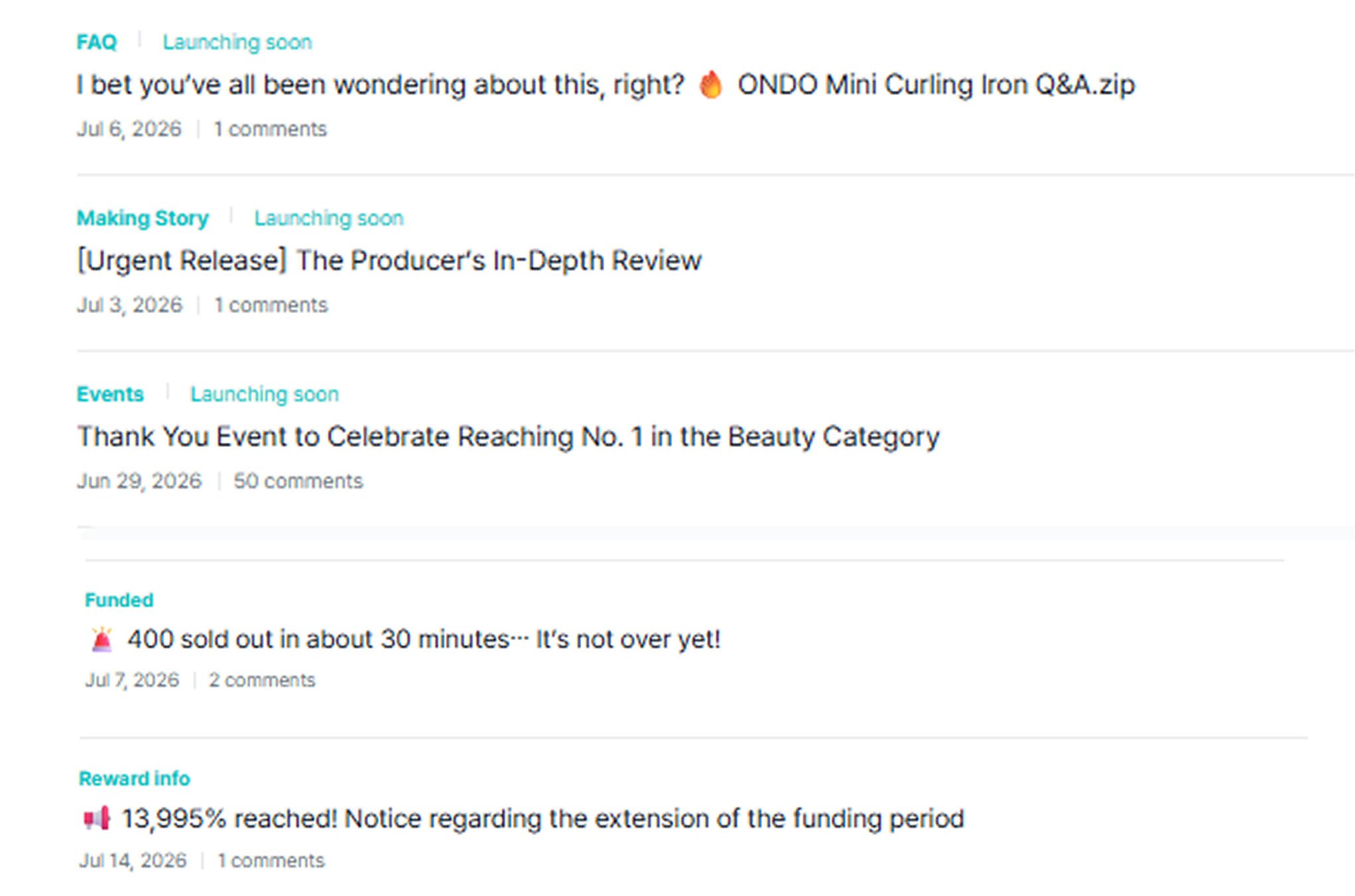The image size is (1355, 896).
Task: Click the fire emoji in Q&A title
Action: [x=710, y=84]
